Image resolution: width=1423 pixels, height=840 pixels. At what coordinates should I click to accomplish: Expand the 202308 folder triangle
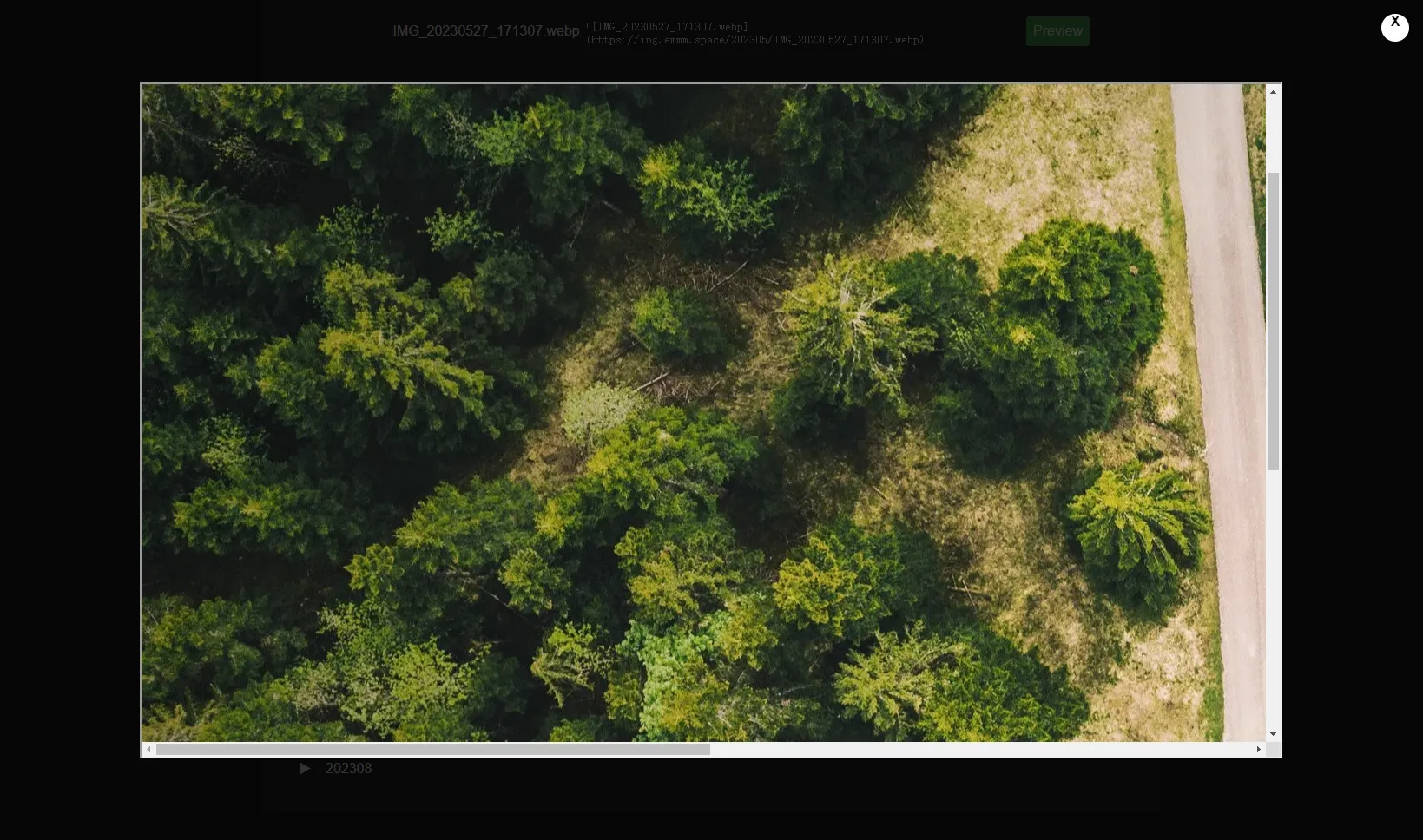point(305,769)
